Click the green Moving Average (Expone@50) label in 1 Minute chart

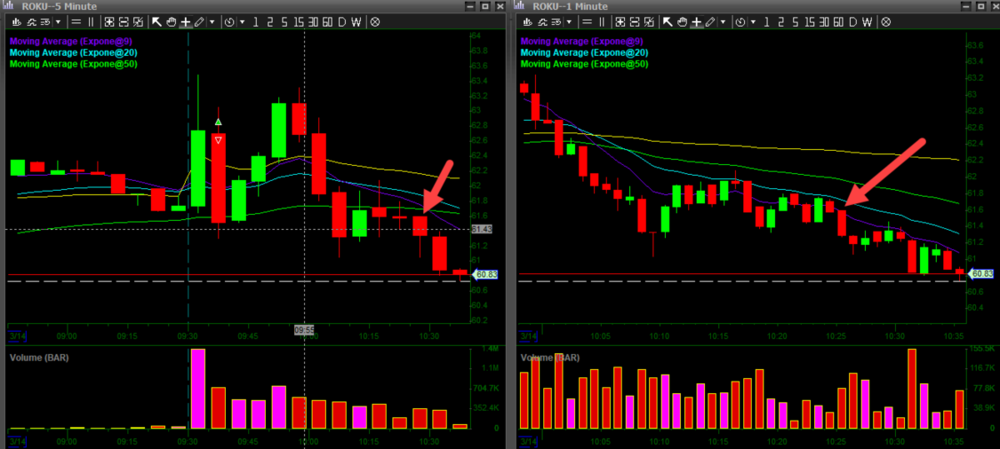(x=585, y=64)
